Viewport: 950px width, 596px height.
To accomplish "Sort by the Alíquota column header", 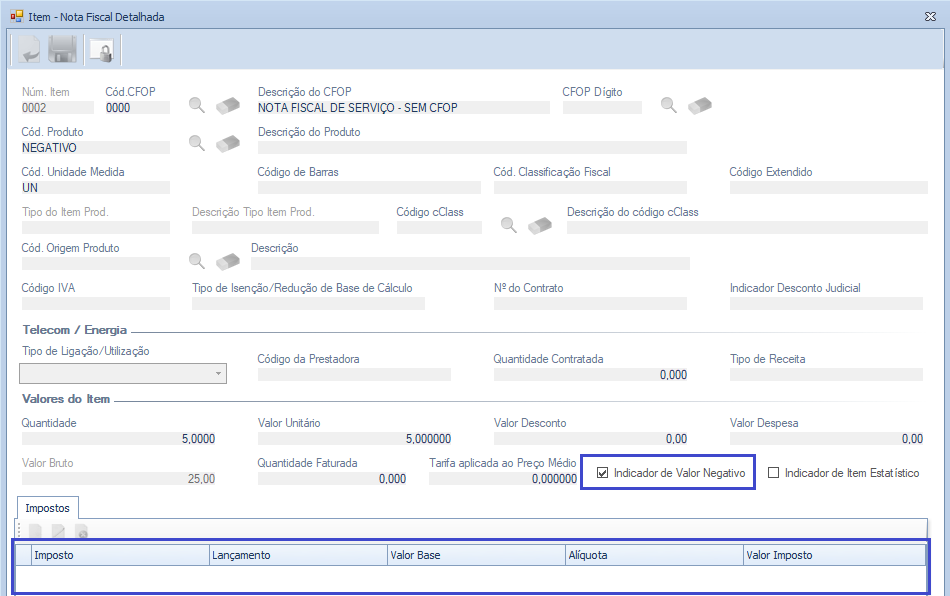I will click(x=653, y=555).
